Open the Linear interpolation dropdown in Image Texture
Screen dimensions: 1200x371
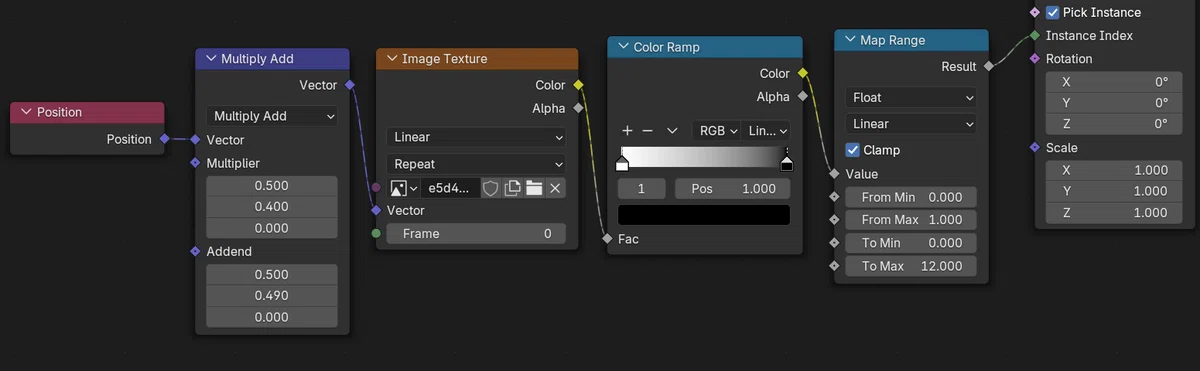point(476,137)
